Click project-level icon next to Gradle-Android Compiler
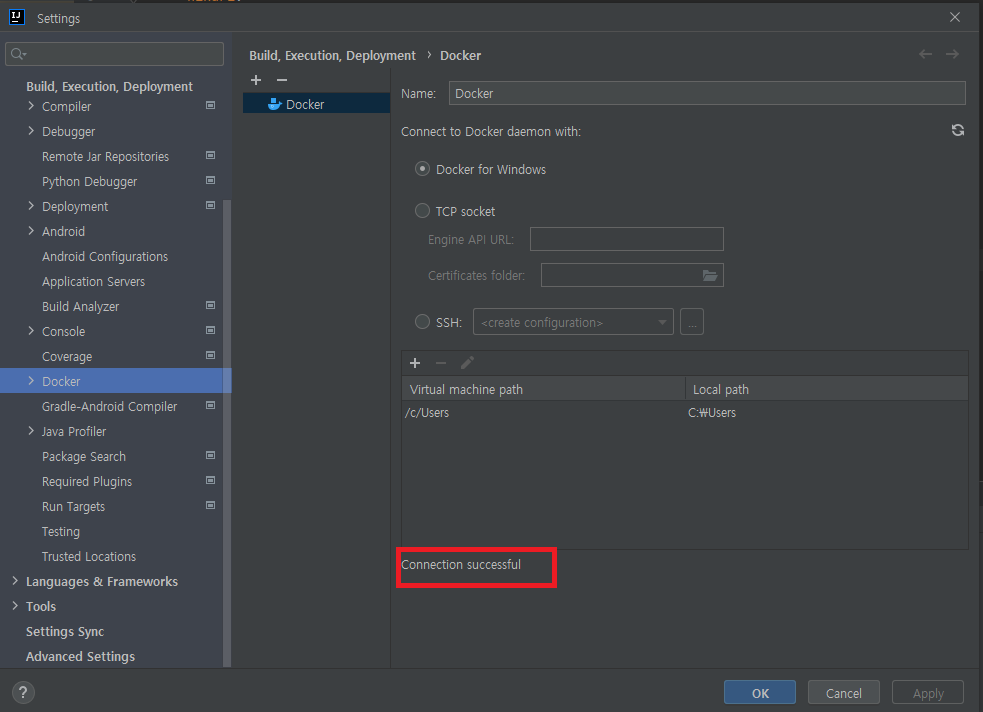This screenshot has height=712, width=983. pyautogui.click(x=211, y=406)
